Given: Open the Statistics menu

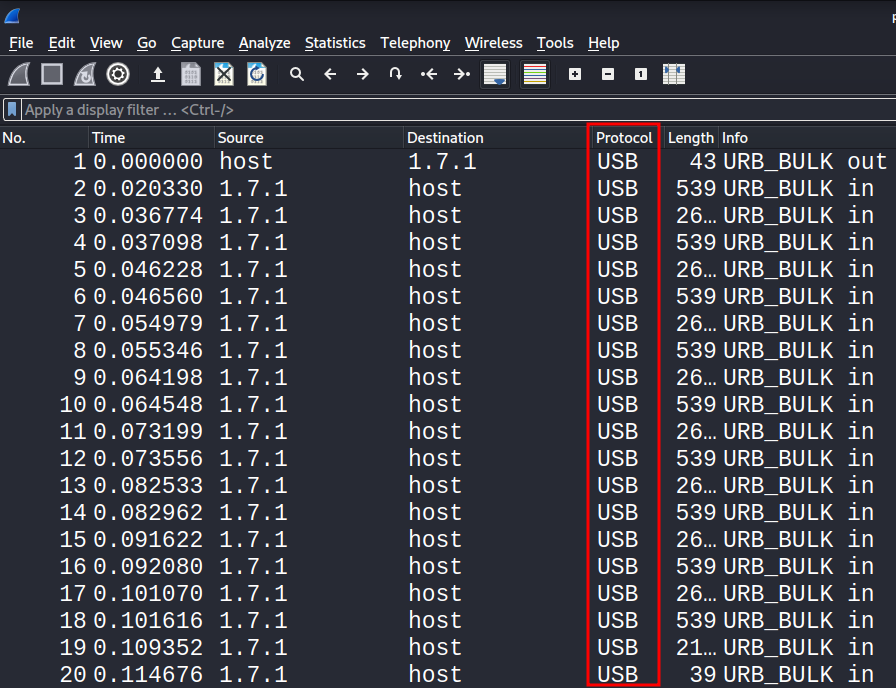Looking at the screenshot, I should (x=335, y=43).
